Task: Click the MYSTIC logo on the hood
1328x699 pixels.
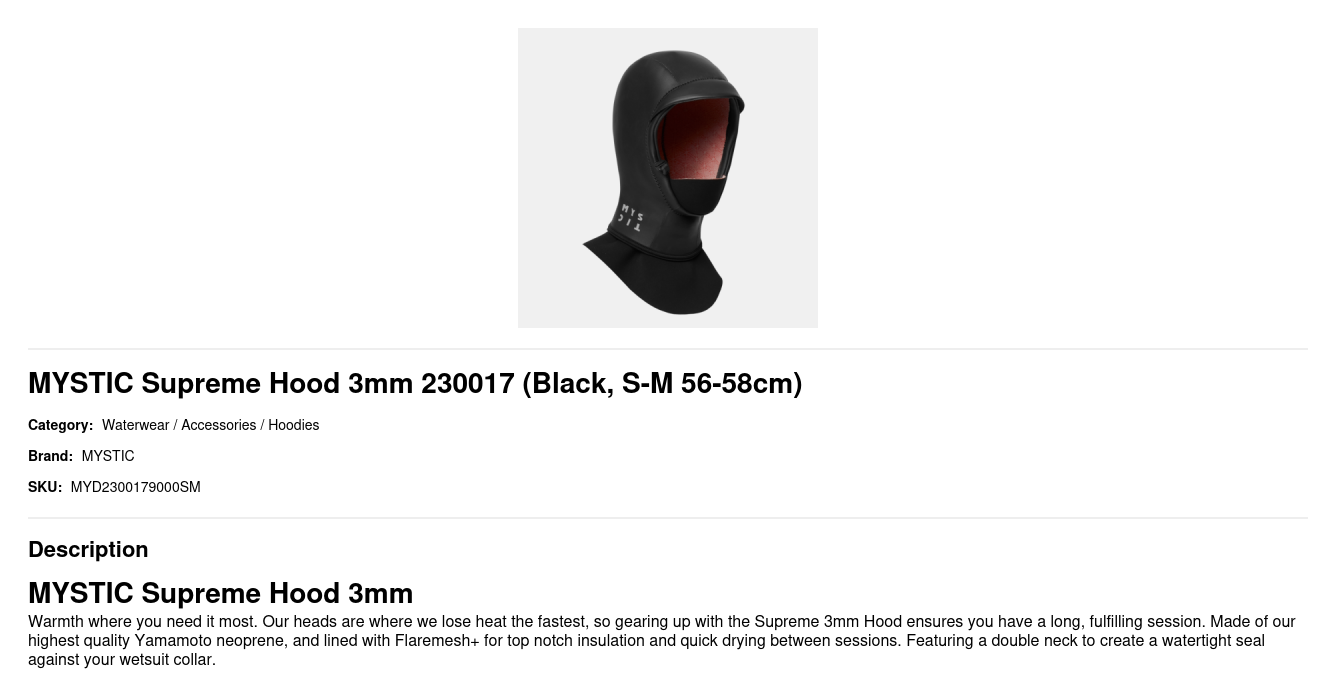Action: pos(631,219)
